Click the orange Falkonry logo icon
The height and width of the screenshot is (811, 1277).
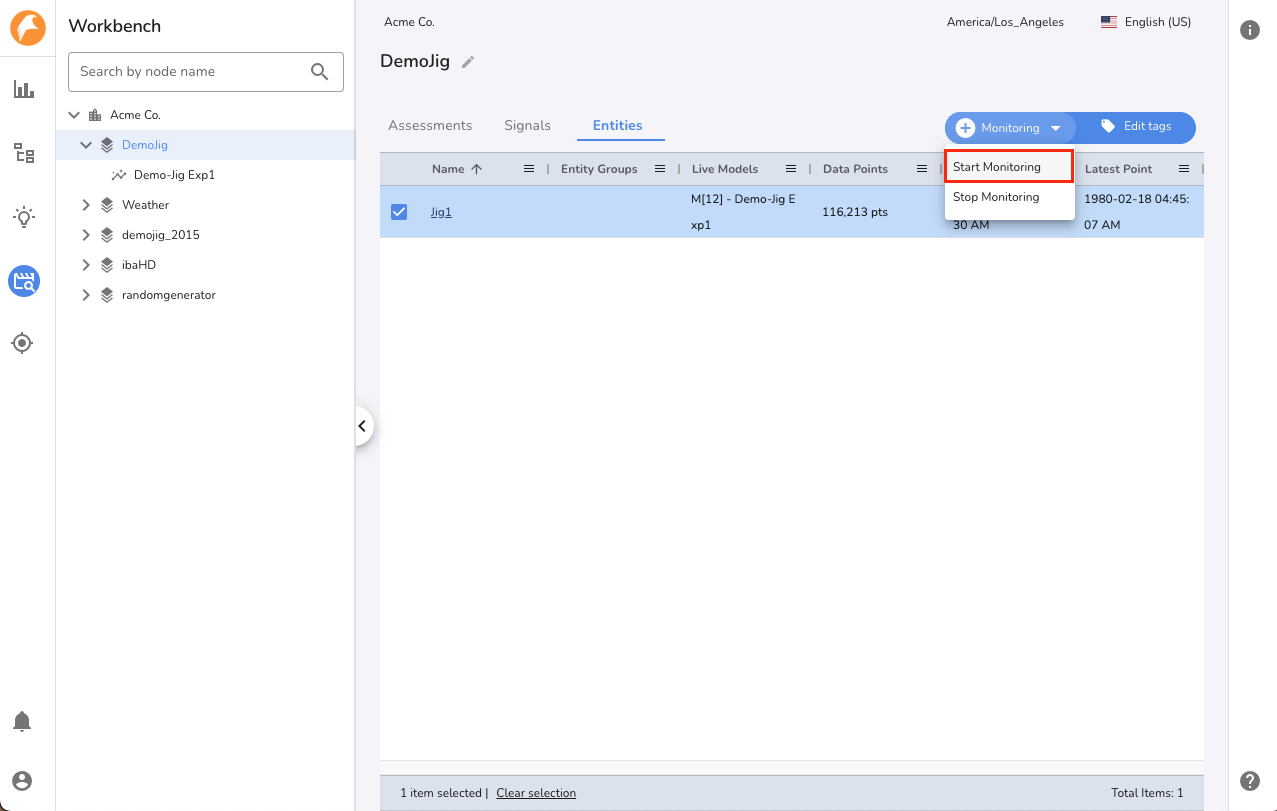pyautogui.click(x=28, y=27)
